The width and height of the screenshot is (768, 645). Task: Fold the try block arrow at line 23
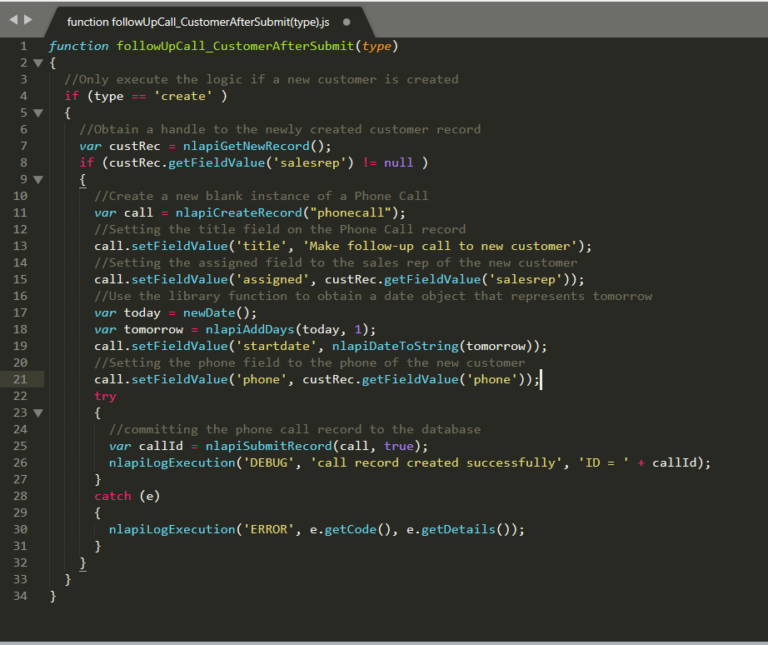pos(38,413)
